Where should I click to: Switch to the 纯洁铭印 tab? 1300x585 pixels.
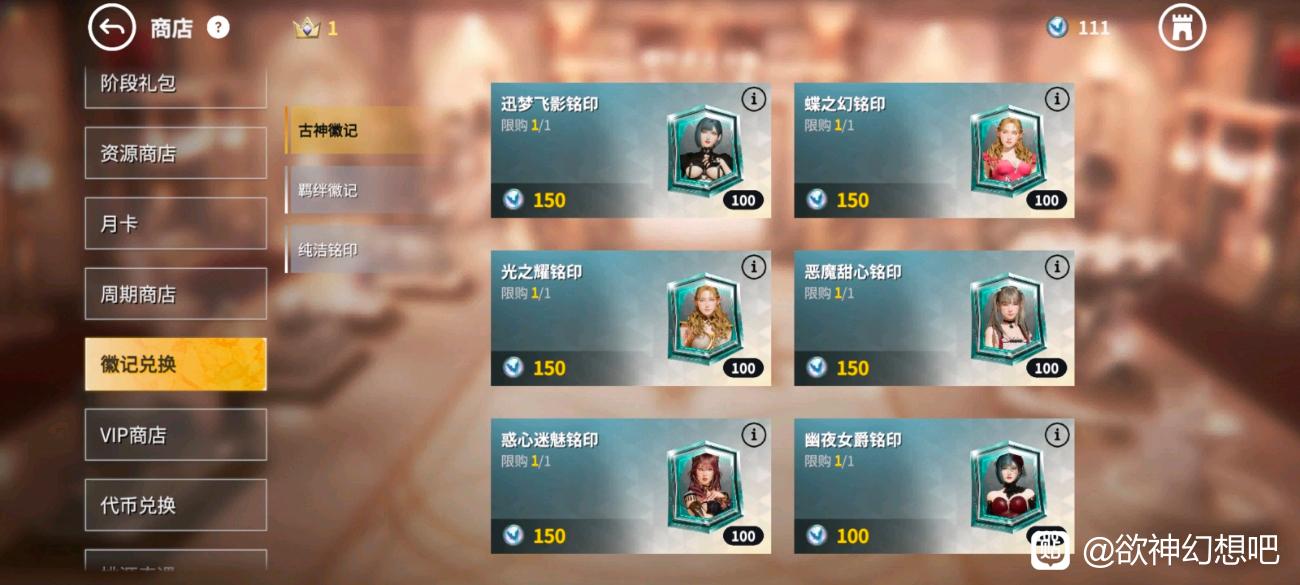pyautogui.click(x=353, y=250)
